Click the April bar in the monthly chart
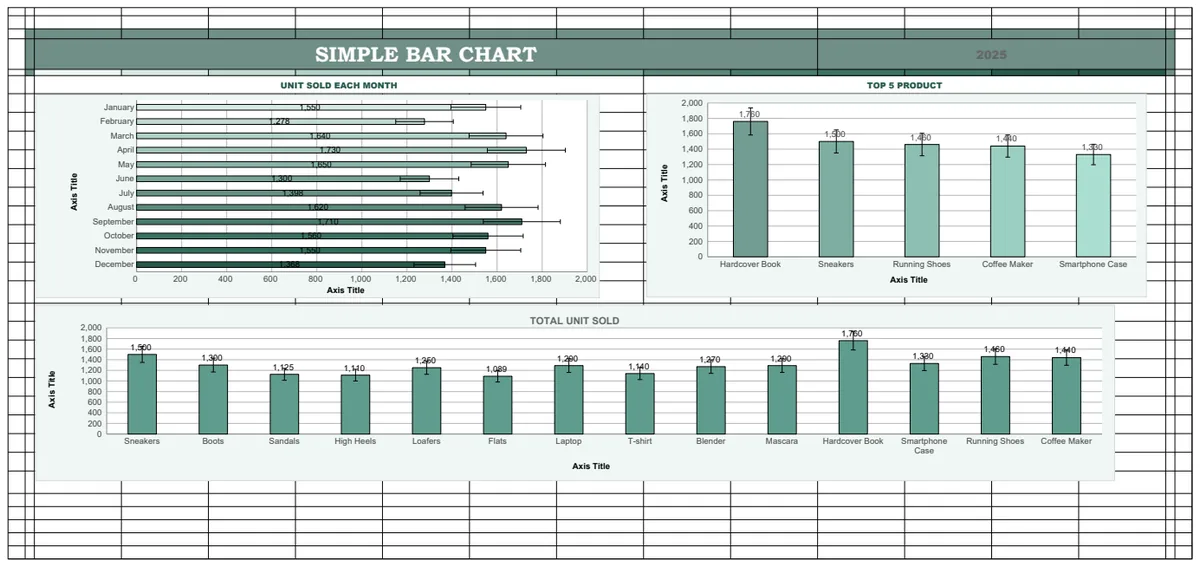 [331, 150]
